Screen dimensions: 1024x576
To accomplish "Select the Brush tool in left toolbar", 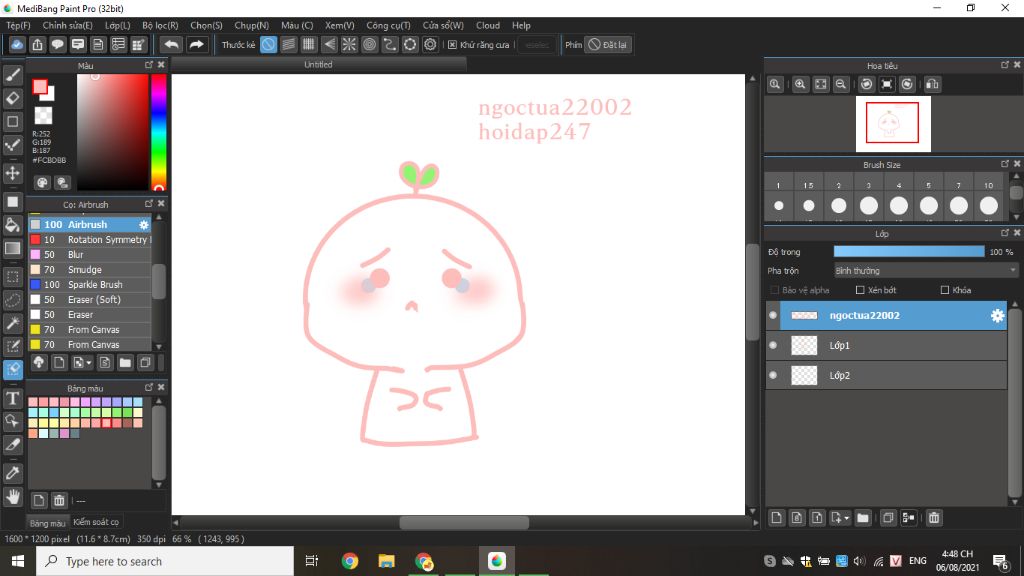I will tap(12, 76).
